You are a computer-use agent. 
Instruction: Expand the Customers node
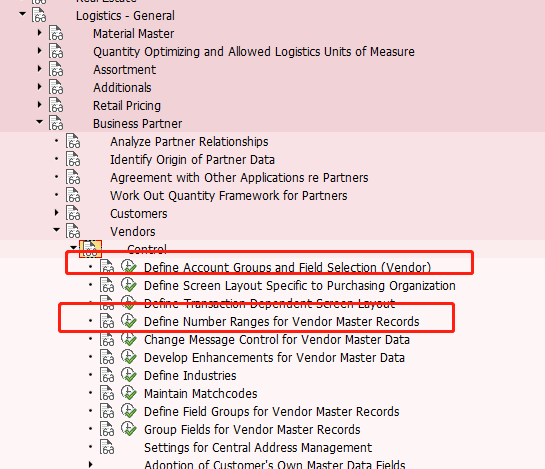(57, 212)
